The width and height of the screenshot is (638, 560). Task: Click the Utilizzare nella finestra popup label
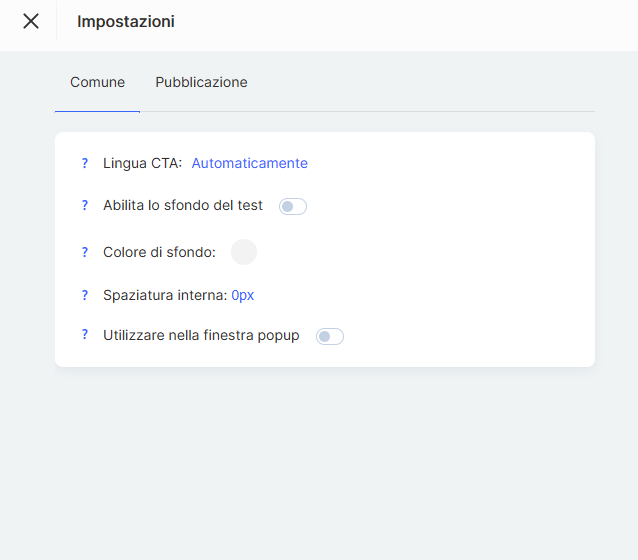tap(201, 335)
